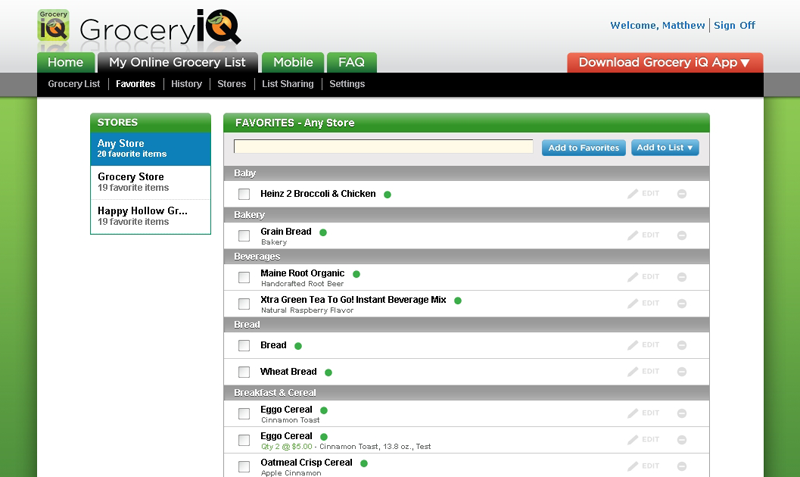Edit the Wheat Bread item
This screenshot has width=800, height=477.
tap(643, 371)
